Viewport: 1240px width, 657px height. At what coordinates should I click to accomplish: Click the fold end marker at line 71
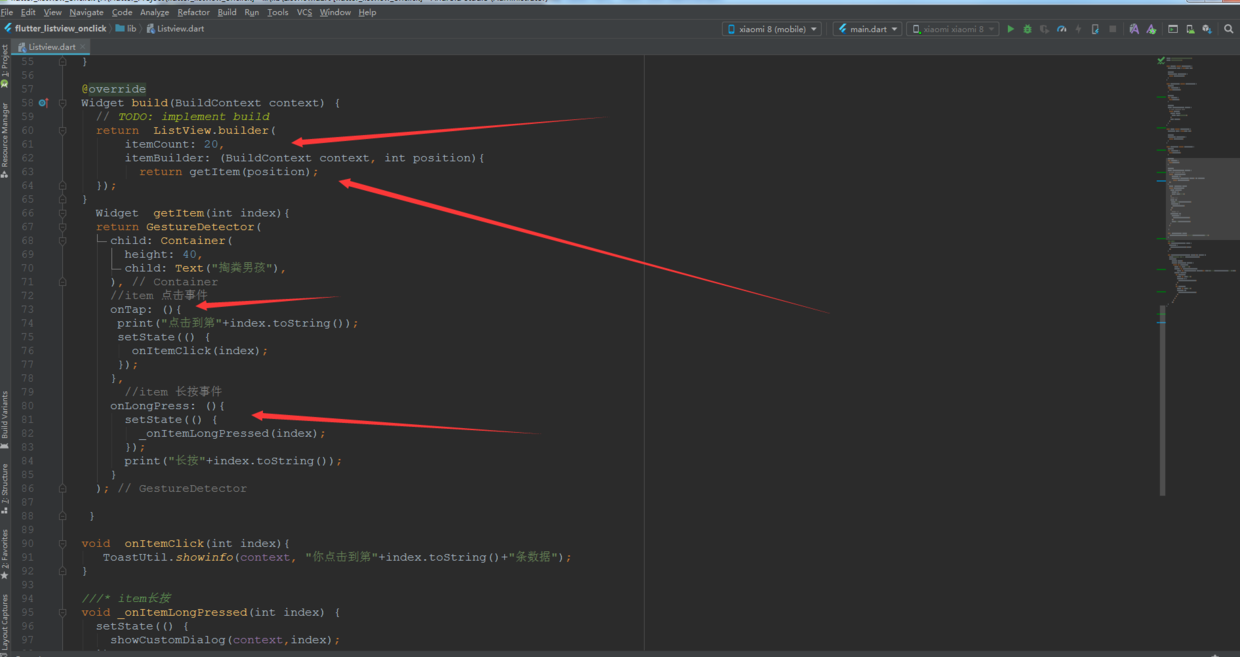(x=62, y=281)
